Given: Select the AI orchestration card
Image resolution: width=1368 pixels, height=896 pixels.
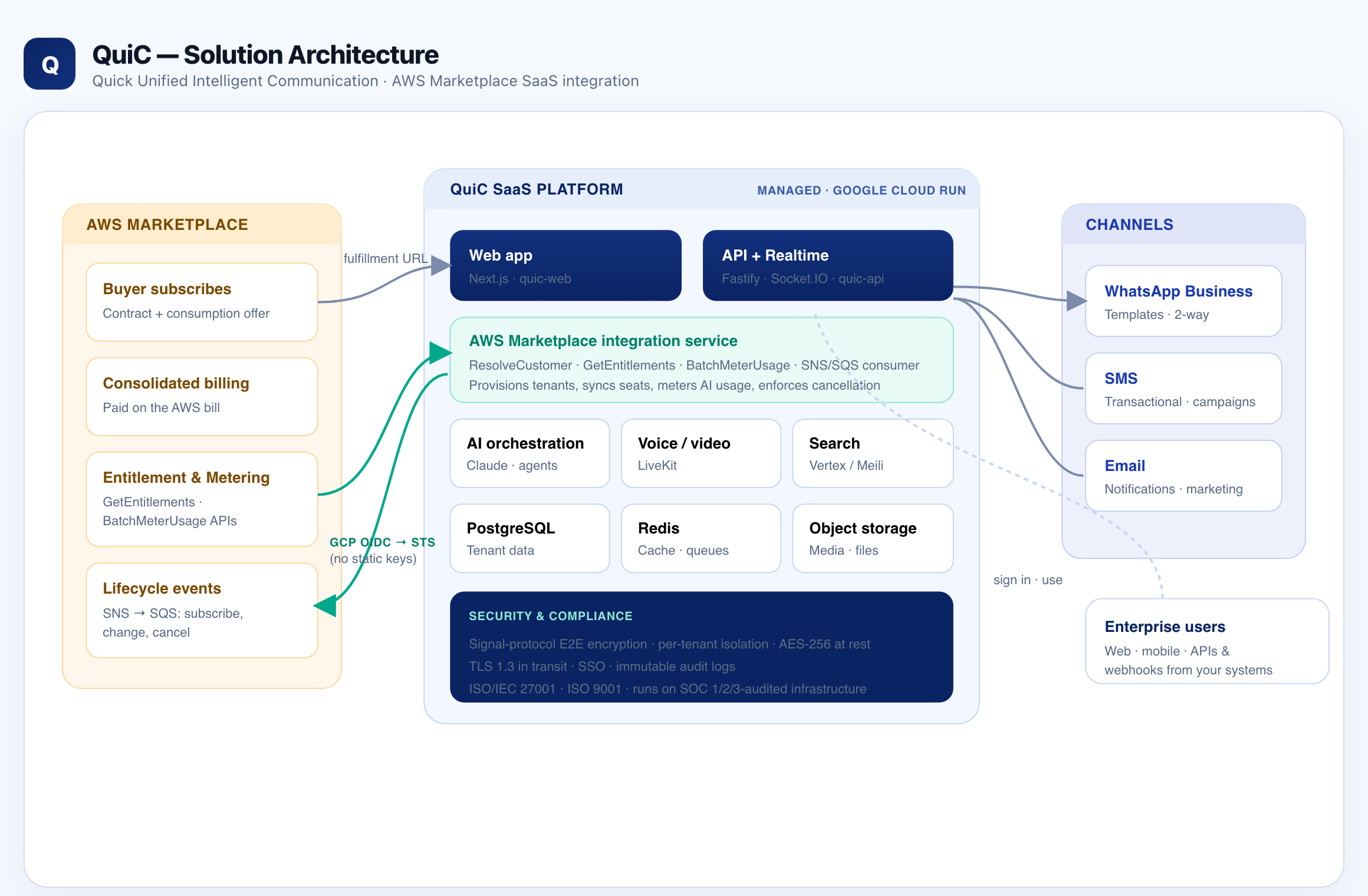Looking at the screenshot, I should point(530,453).
